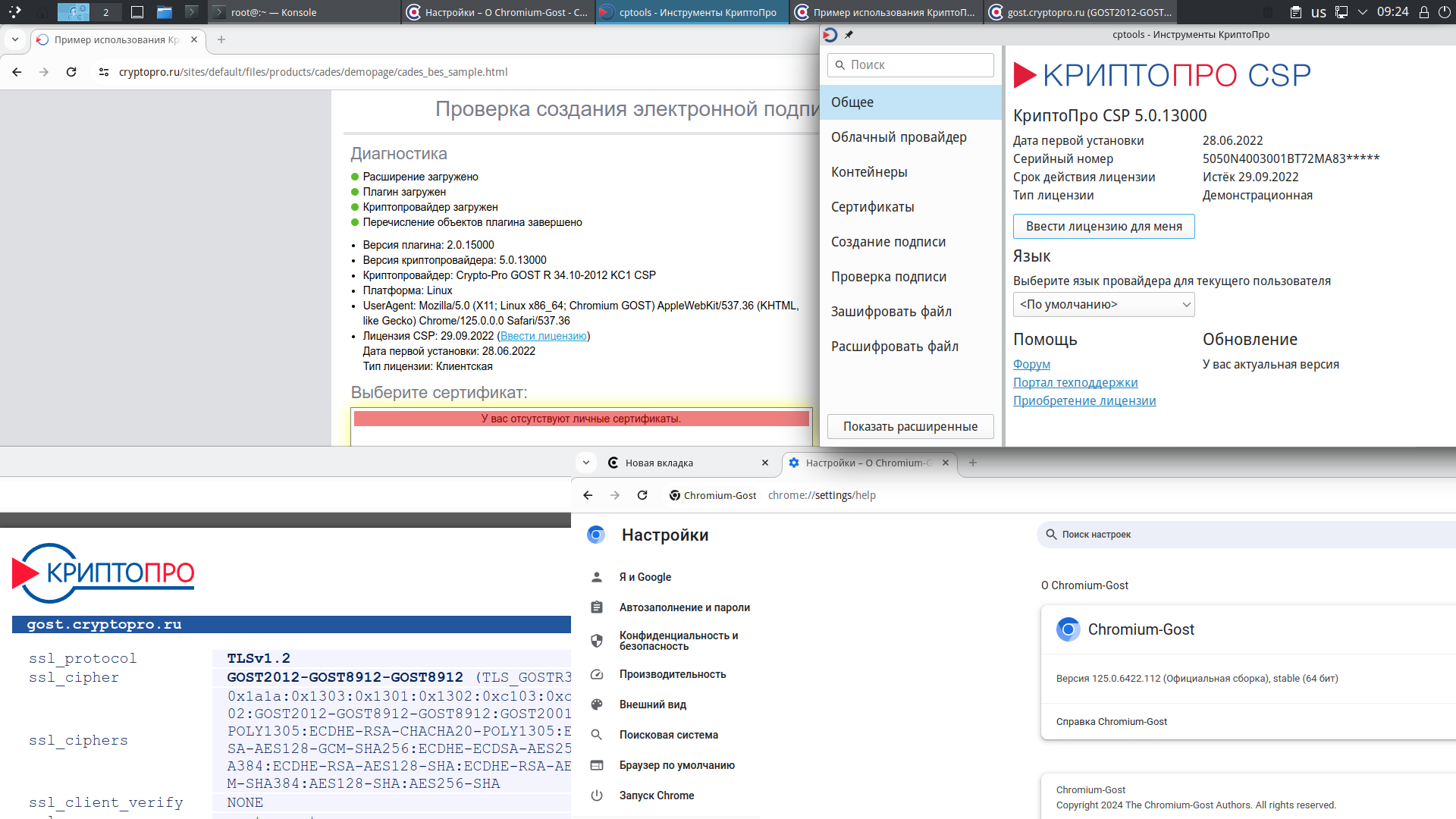Open the network connections tray icon

[x=1341, y=12]
